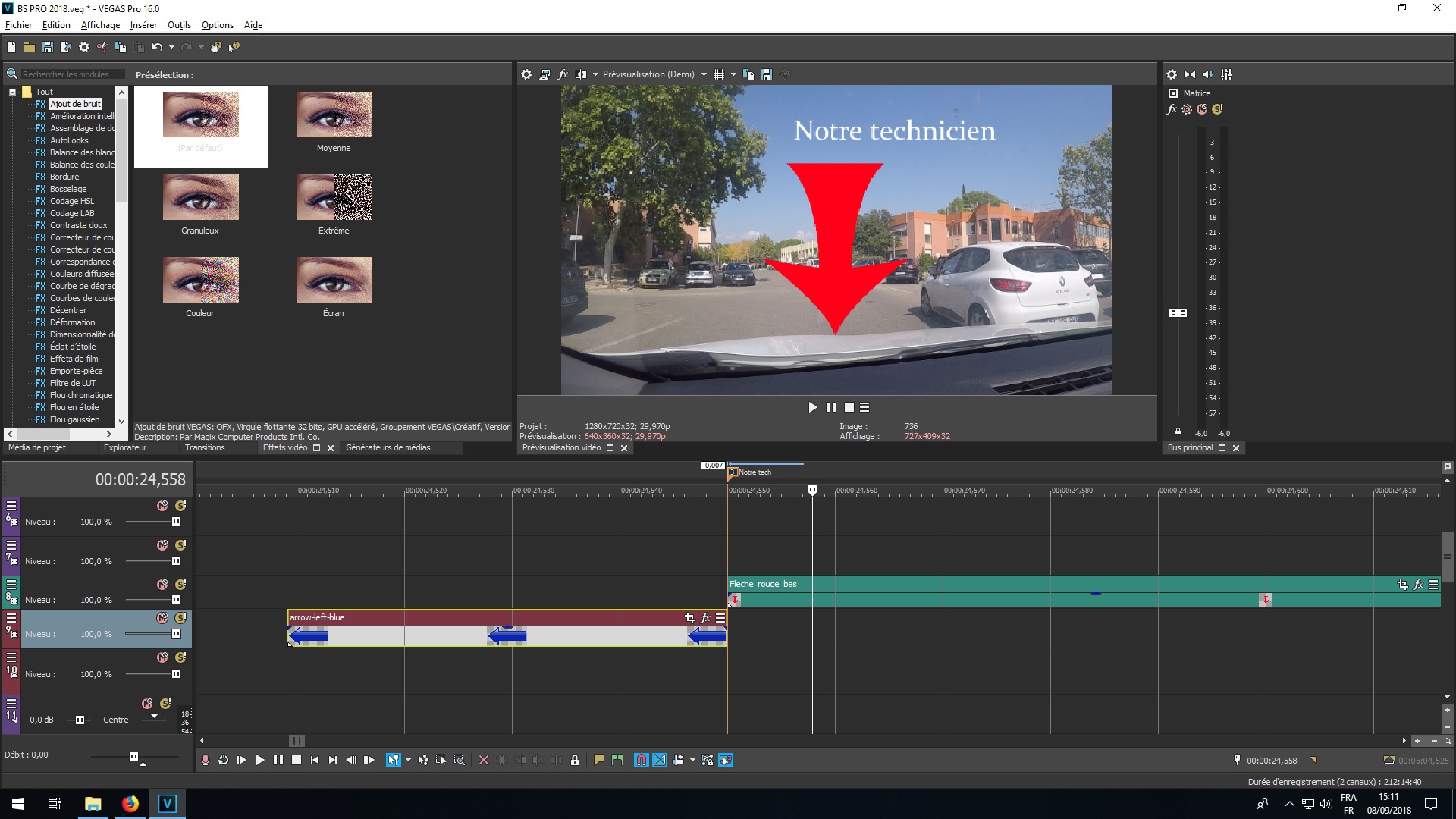Collapse the Tout tree node
Viewport: 1456px width, 819px height.
pyautogui.click(x=12, y=92)
